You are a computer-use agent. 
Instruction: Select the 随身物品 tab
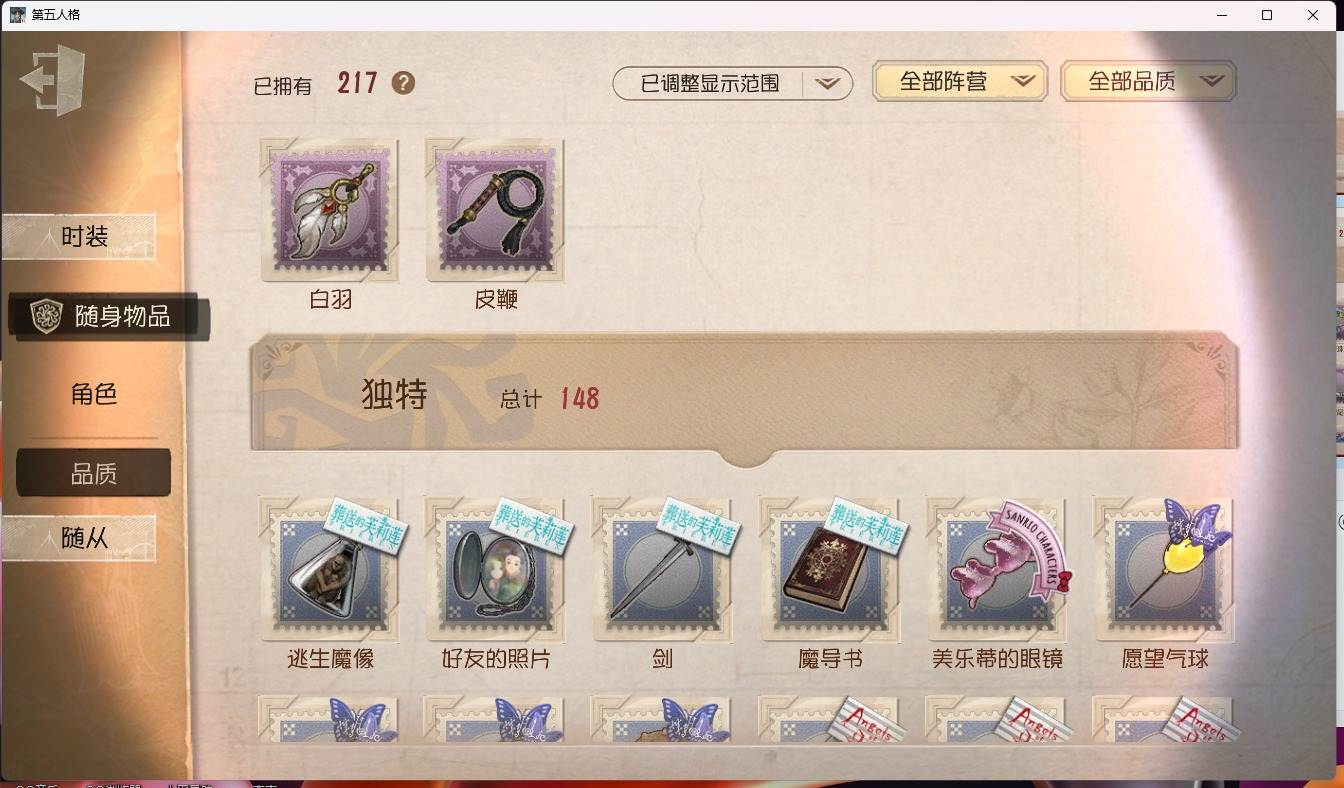point(108,317)
